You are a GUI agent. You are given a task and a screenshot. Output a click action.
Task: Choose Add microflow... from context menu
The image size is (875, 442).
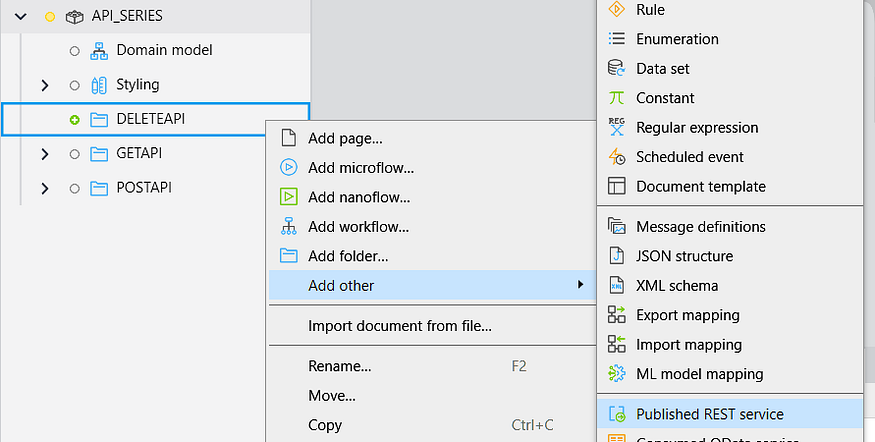point(360,168)
